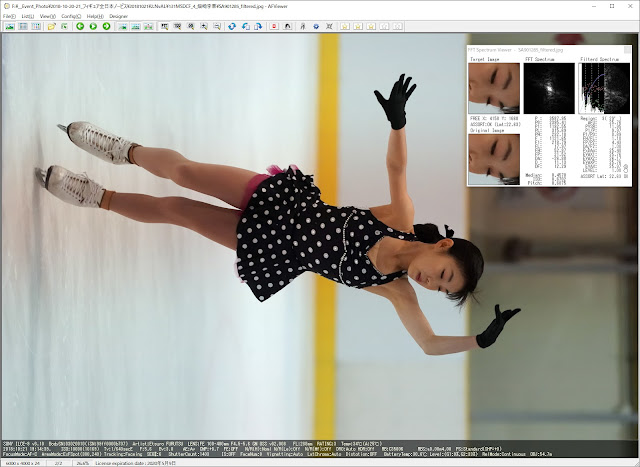Open the Config menu
The height and width of the screenshot is (467, 640).
71,16
